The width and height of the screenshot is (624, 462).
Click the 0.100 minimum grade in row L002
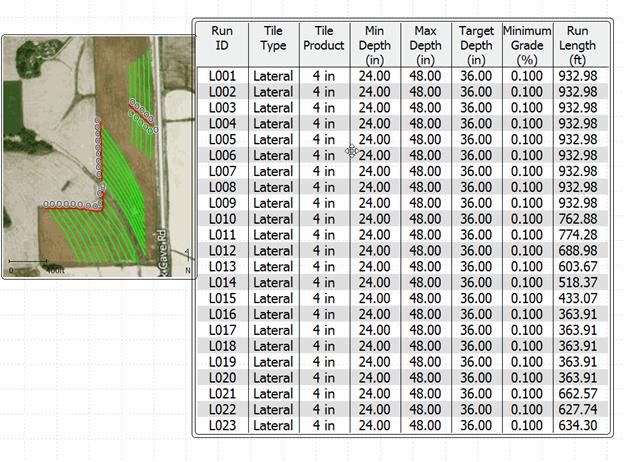(527, 92)
